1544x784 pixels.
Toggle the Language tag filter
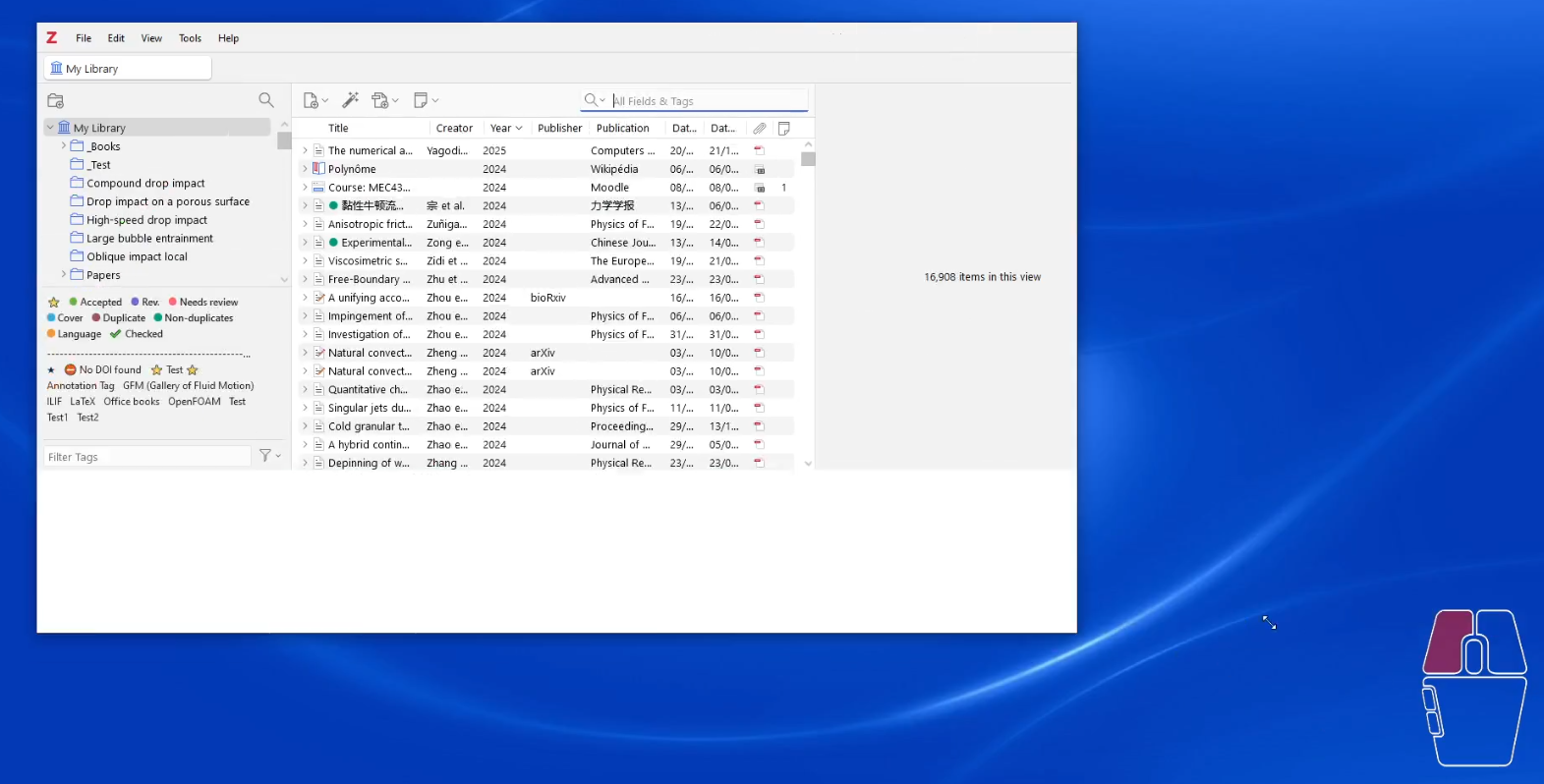(74, 334)
